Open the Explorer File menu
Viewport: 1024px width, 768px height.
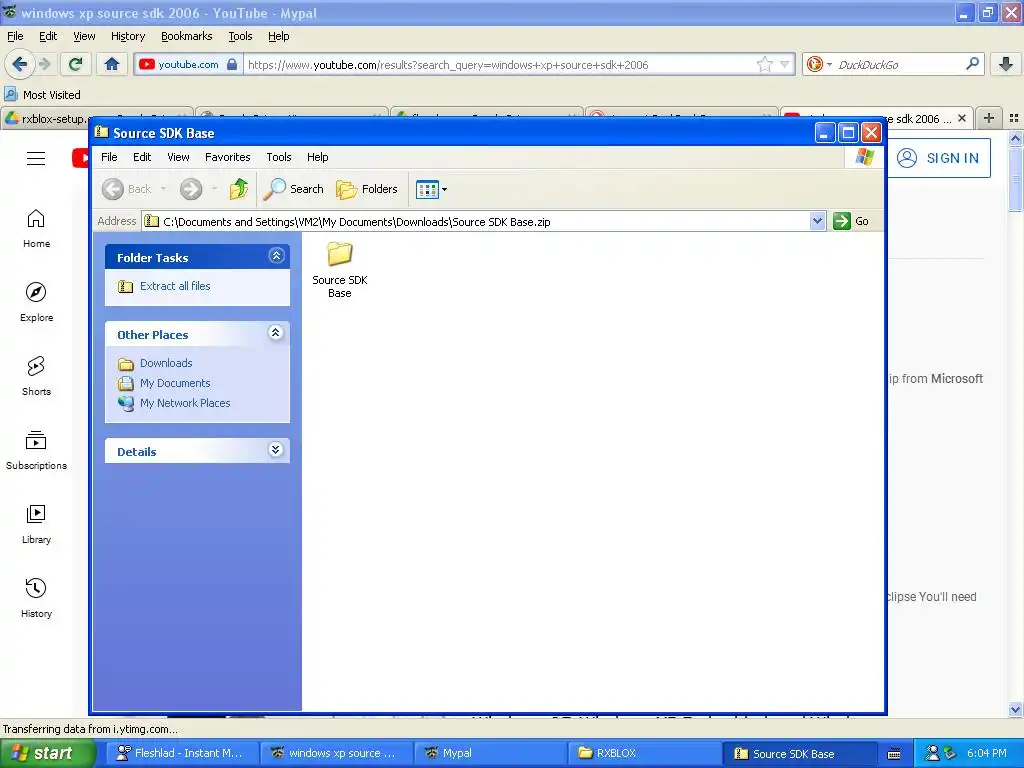[x=109, y=157]
